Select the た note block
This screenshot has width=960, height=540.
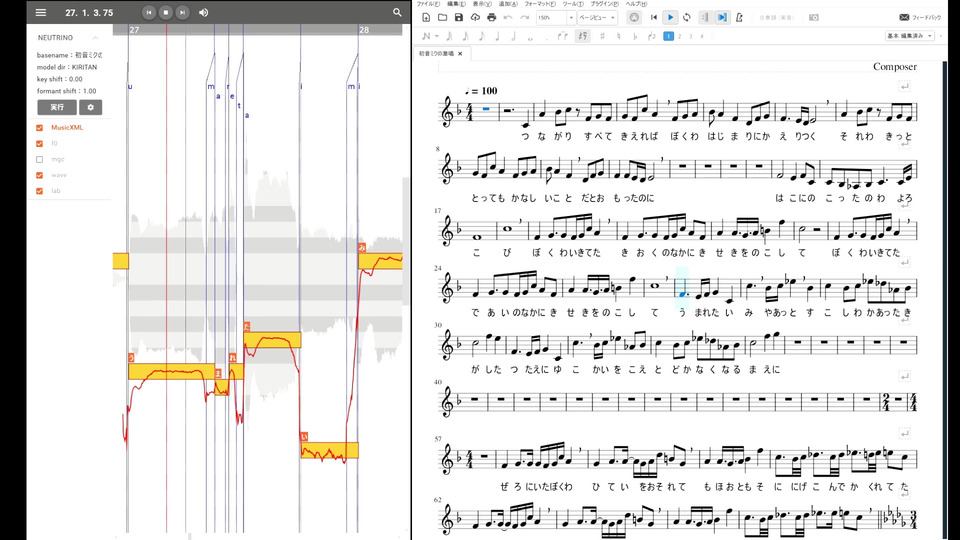click(272, 340)
